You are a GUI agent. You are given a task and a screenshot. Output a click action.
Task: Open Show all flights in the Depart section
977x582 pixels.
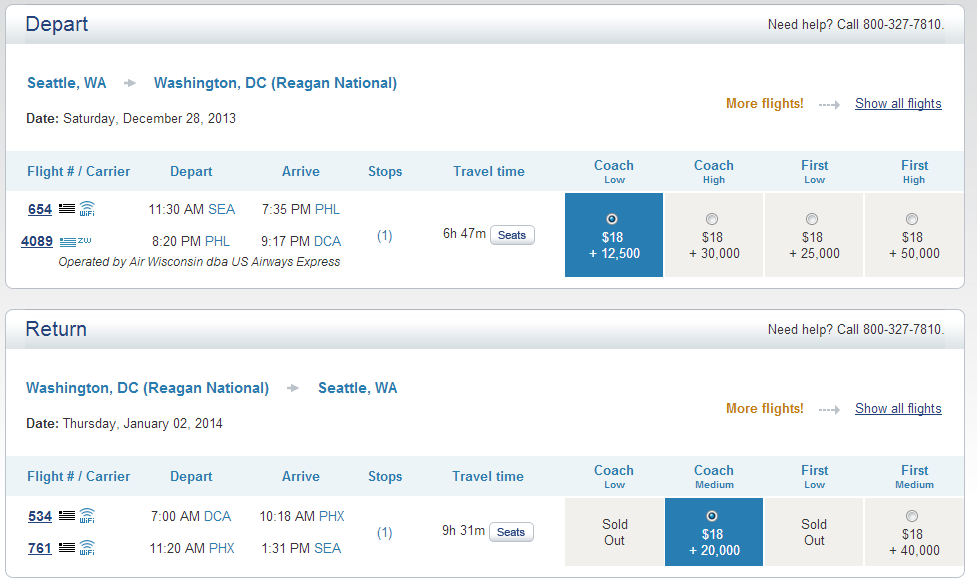(x=898, y=103)
